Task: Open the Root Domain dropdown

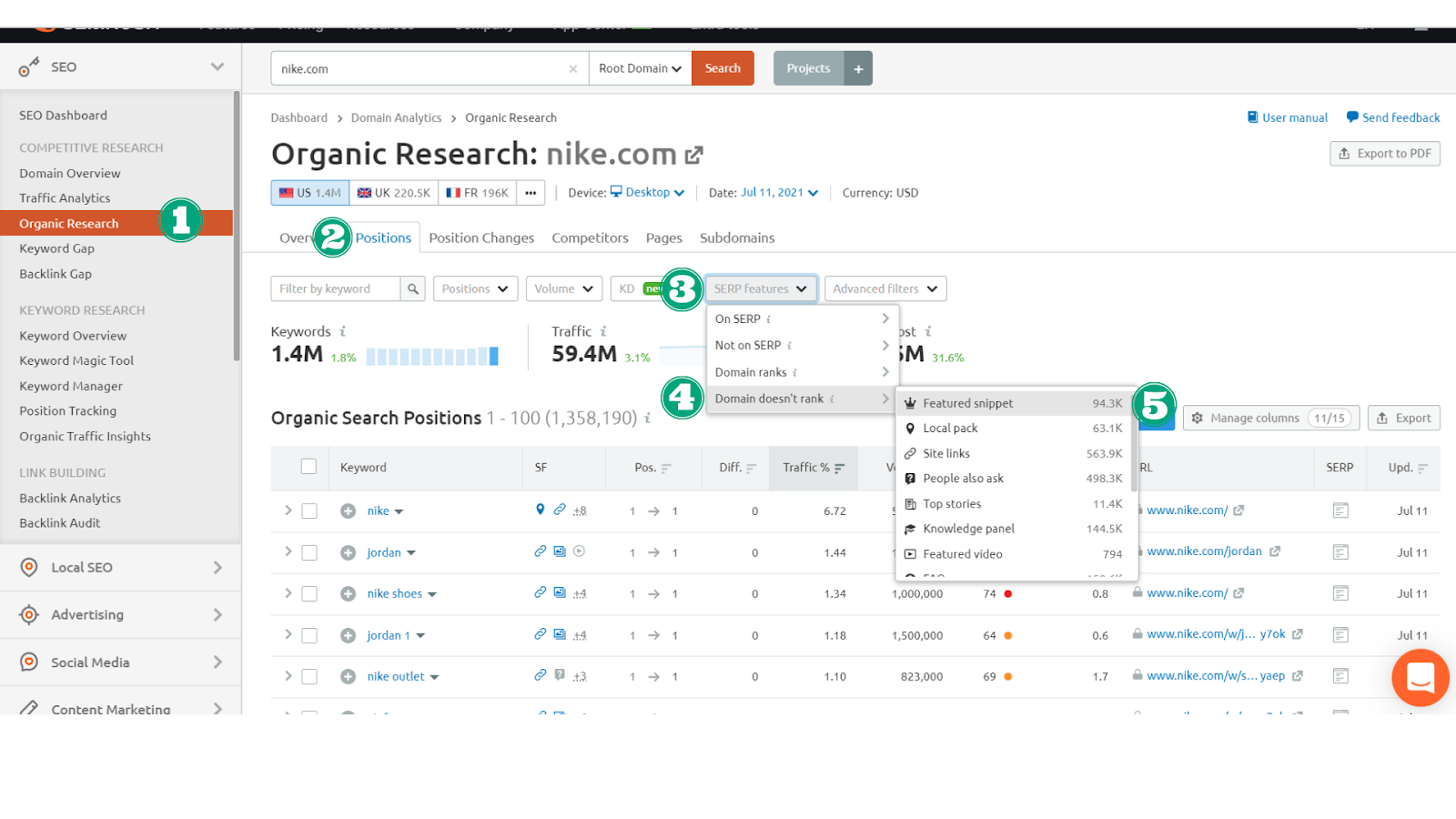Action: [x=640, y=69]
